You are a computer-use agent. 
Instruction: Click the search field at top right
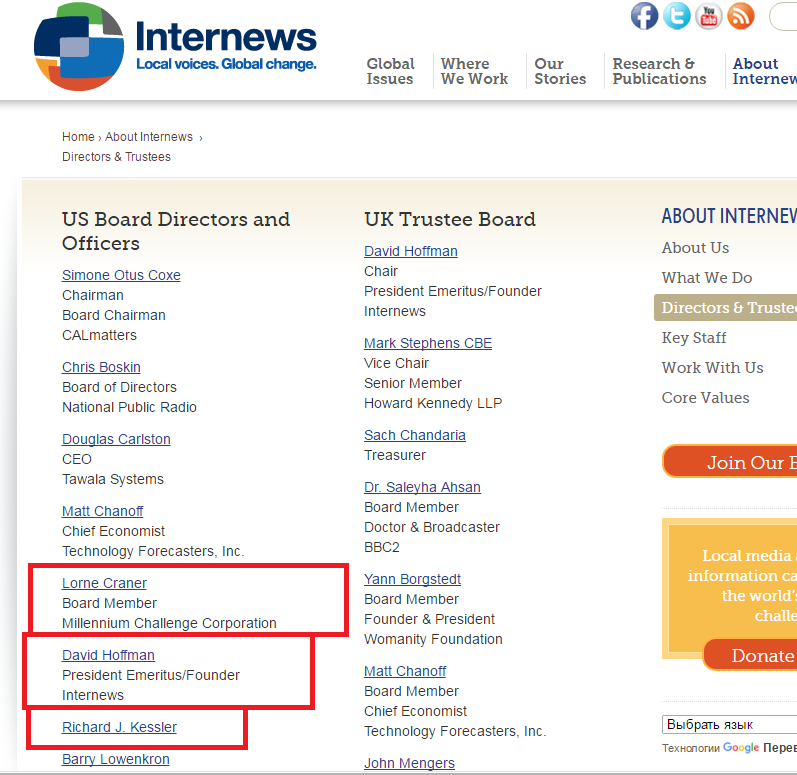[783, 16]
